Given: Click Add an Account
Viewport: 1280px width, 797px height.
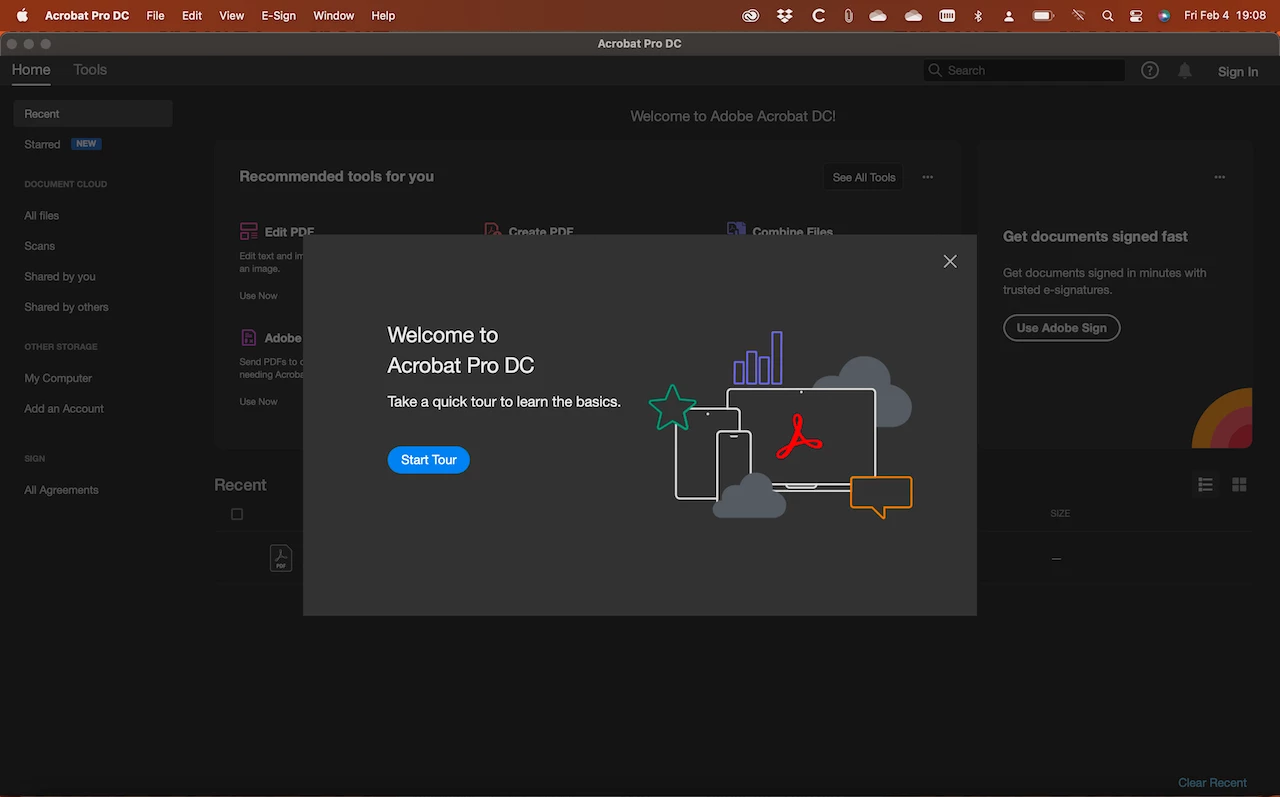Looking at the screenshot, I should 64,408.
